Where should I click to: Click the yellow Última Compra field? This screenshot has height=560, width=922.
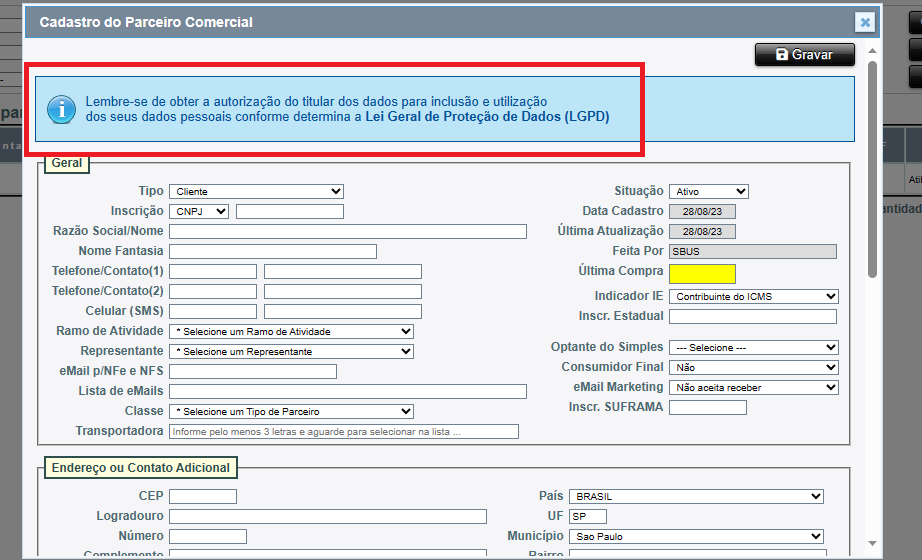coord(702,273)
